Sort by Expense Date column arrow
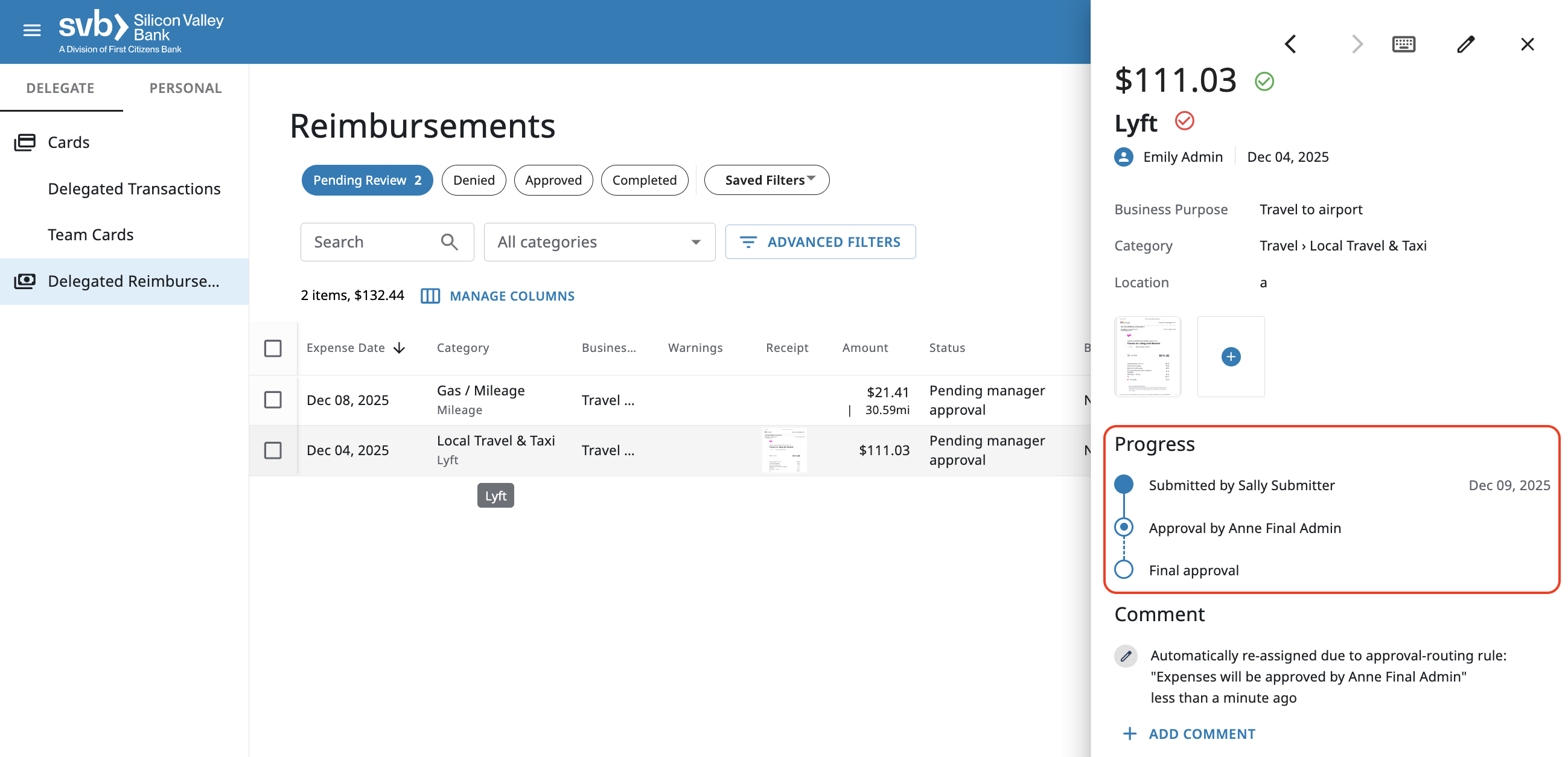This screenshot has width=1568, height=757. point(400,348)
